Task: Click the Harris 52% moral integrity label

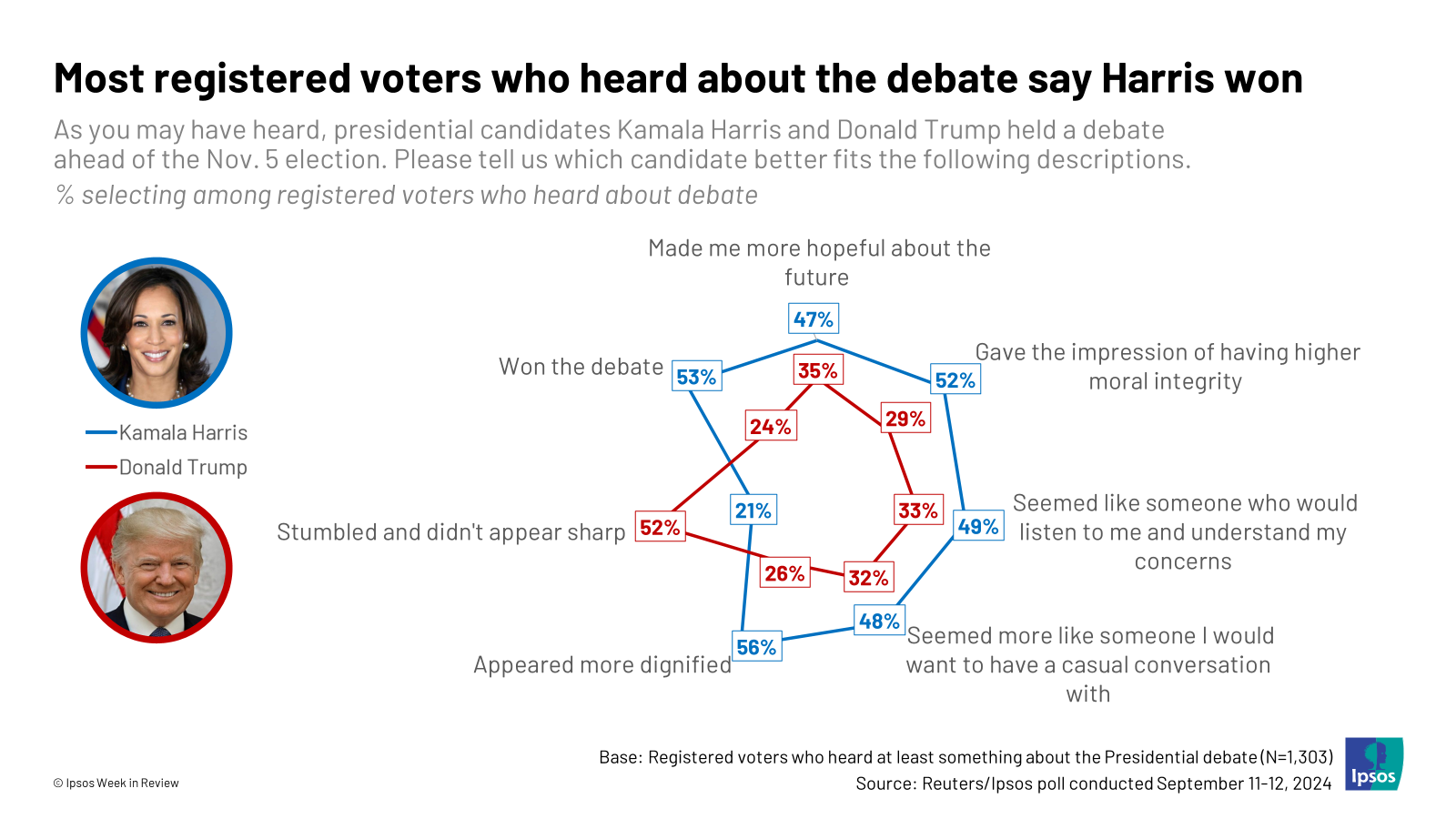Action: [x=955, y=380]
